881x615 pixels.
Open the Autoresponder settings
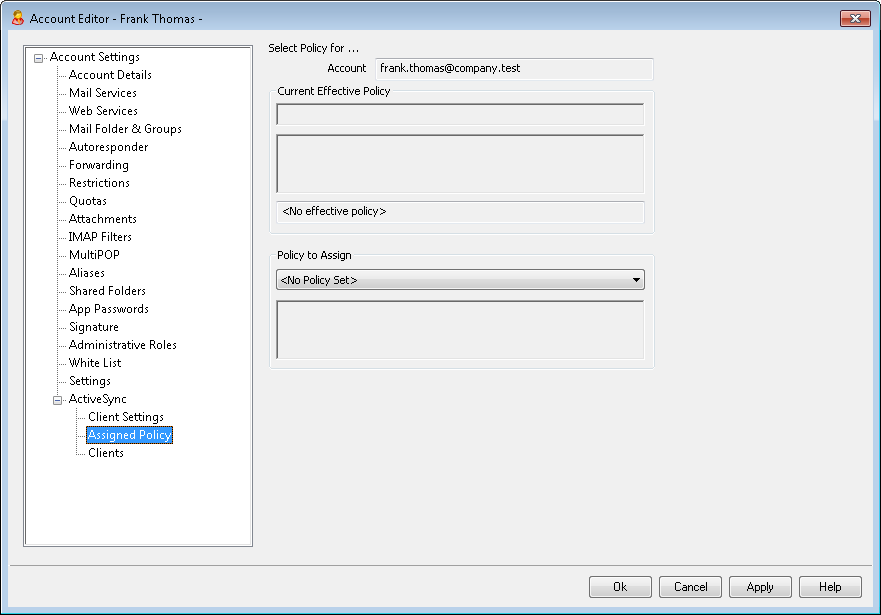108,147
